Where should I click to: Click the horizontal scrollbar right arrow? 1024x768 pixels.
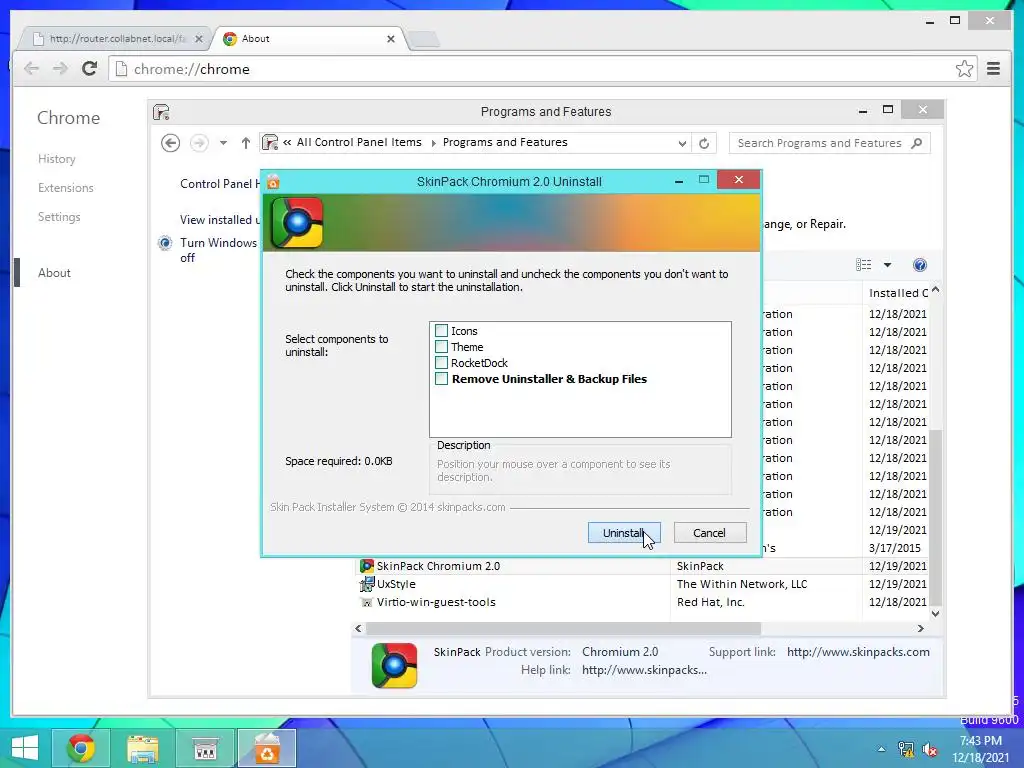921,628
